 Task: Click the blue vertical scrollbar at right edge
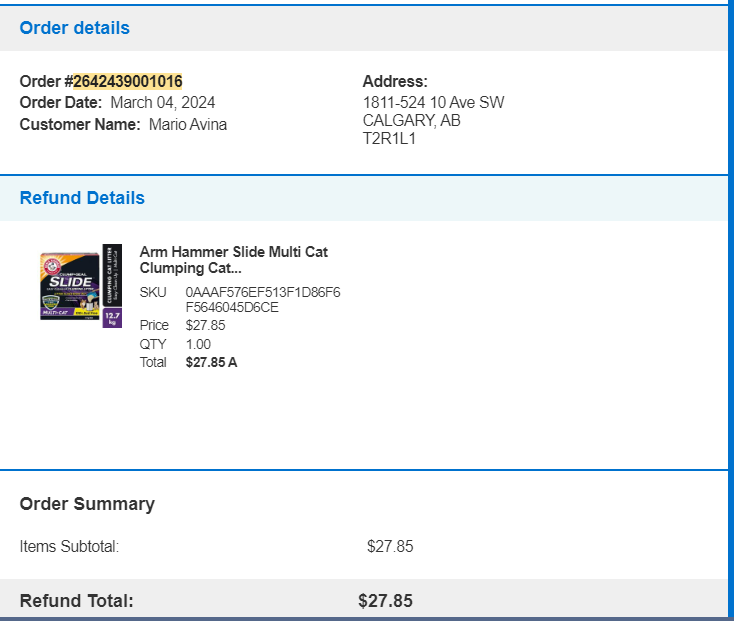tap(731, 309)
